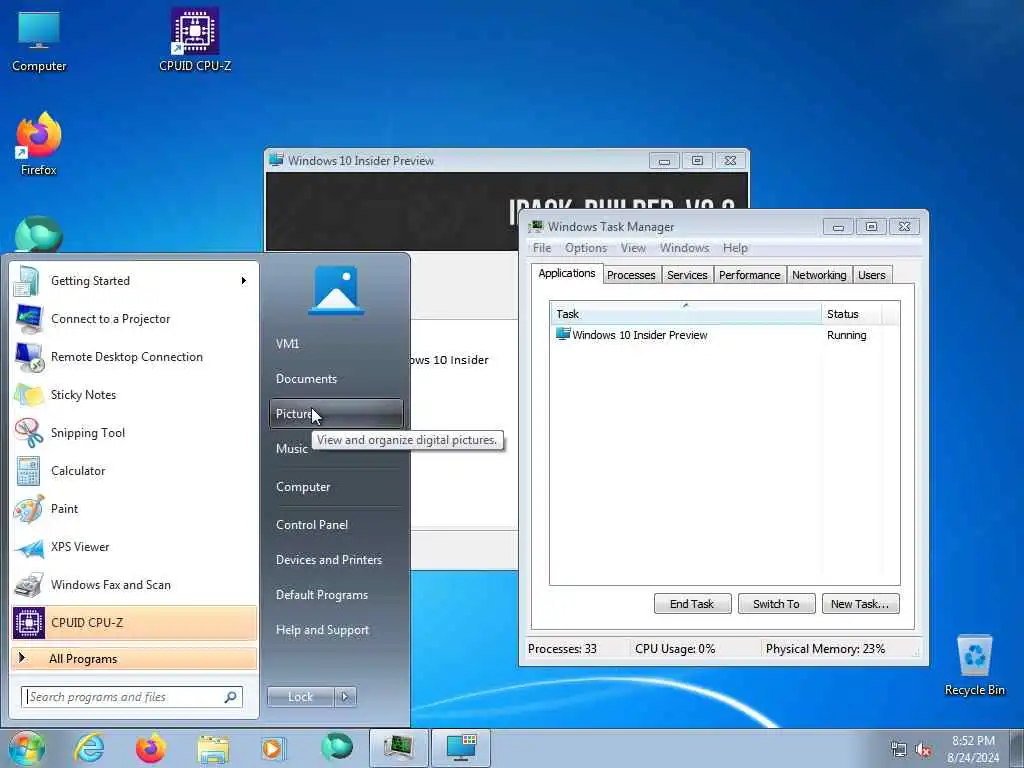Open the VM1 user folder link
Viewport: 1024px width, 768px height.
pyautogui.click(x=336, y=344)
